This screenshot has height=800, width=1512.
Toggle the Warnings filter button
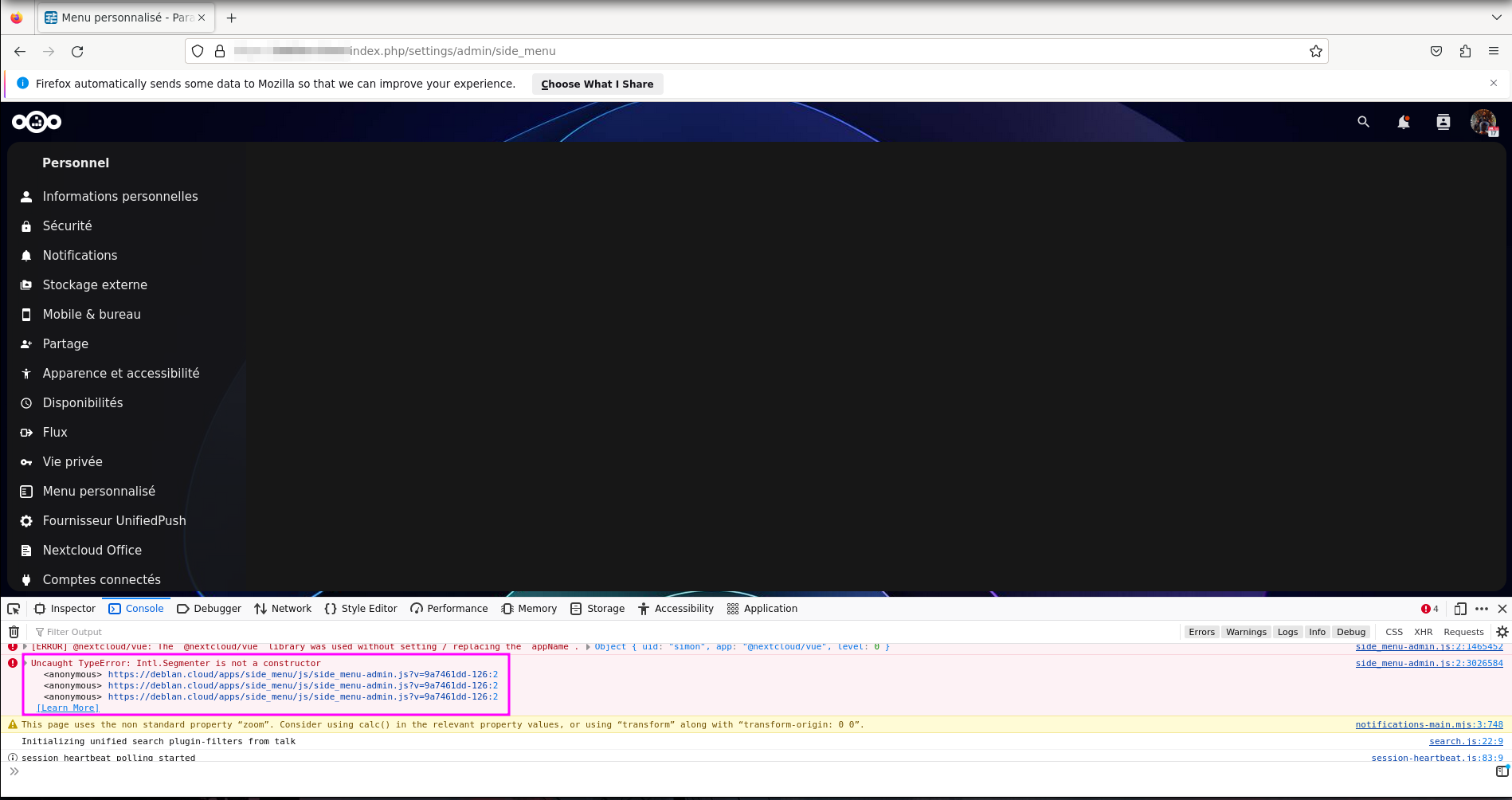(x=1246, y=632)
